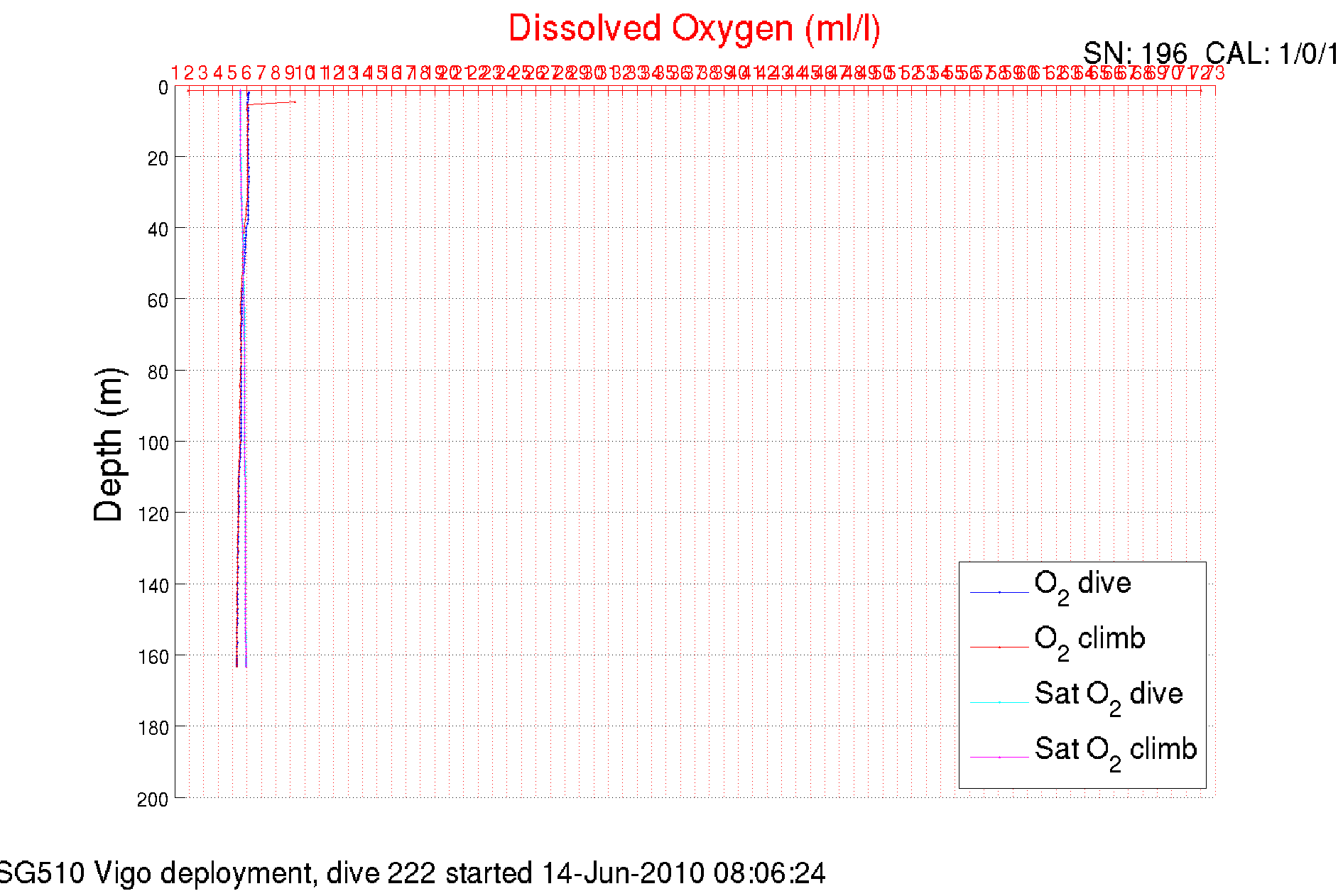The height and width of the screenshot is (896, 1343).
Task: Click the blue O2 dive legend line
Action: click(999, 592)
